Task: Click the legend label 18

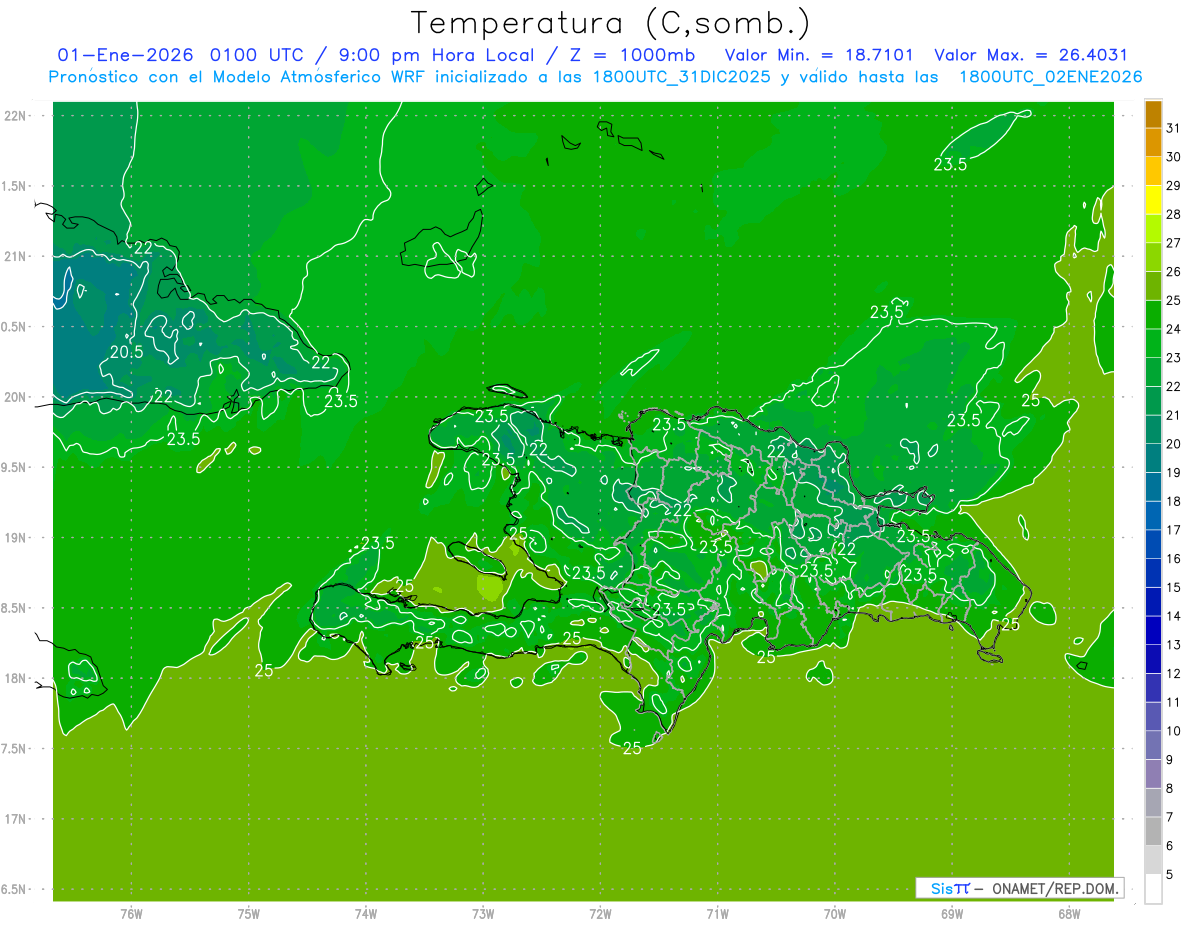Action: [x=1174, y=501]
